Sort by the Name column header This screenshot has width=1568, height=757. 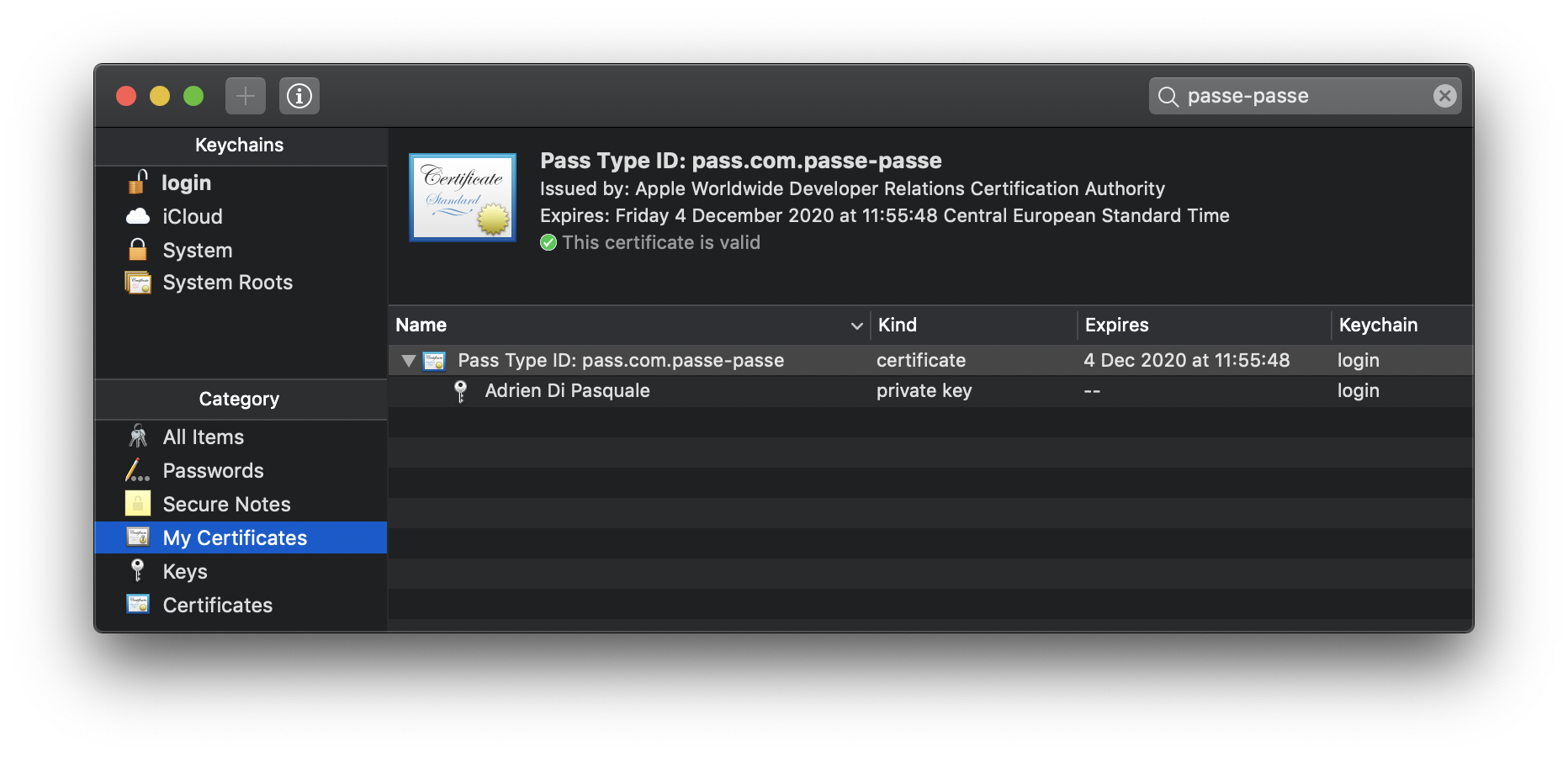[x=629, y=326]
